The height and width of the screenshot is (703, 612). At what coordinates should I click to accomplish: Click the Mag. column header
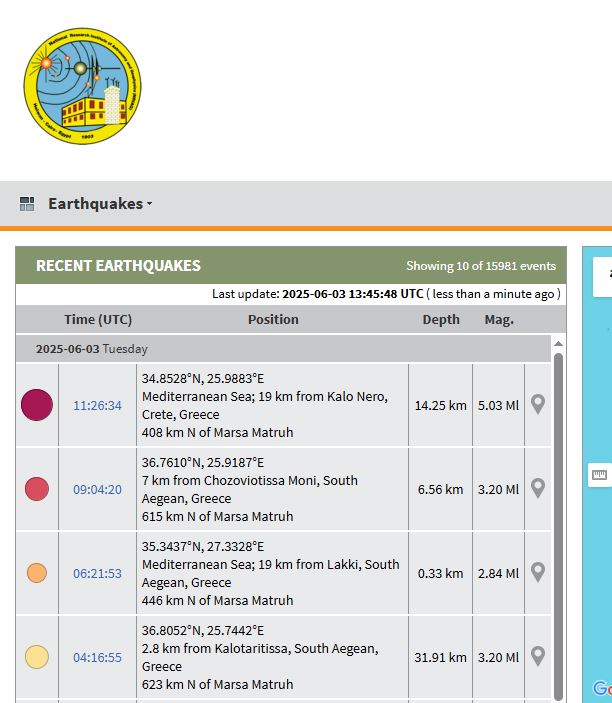click(x=499, y=320)
